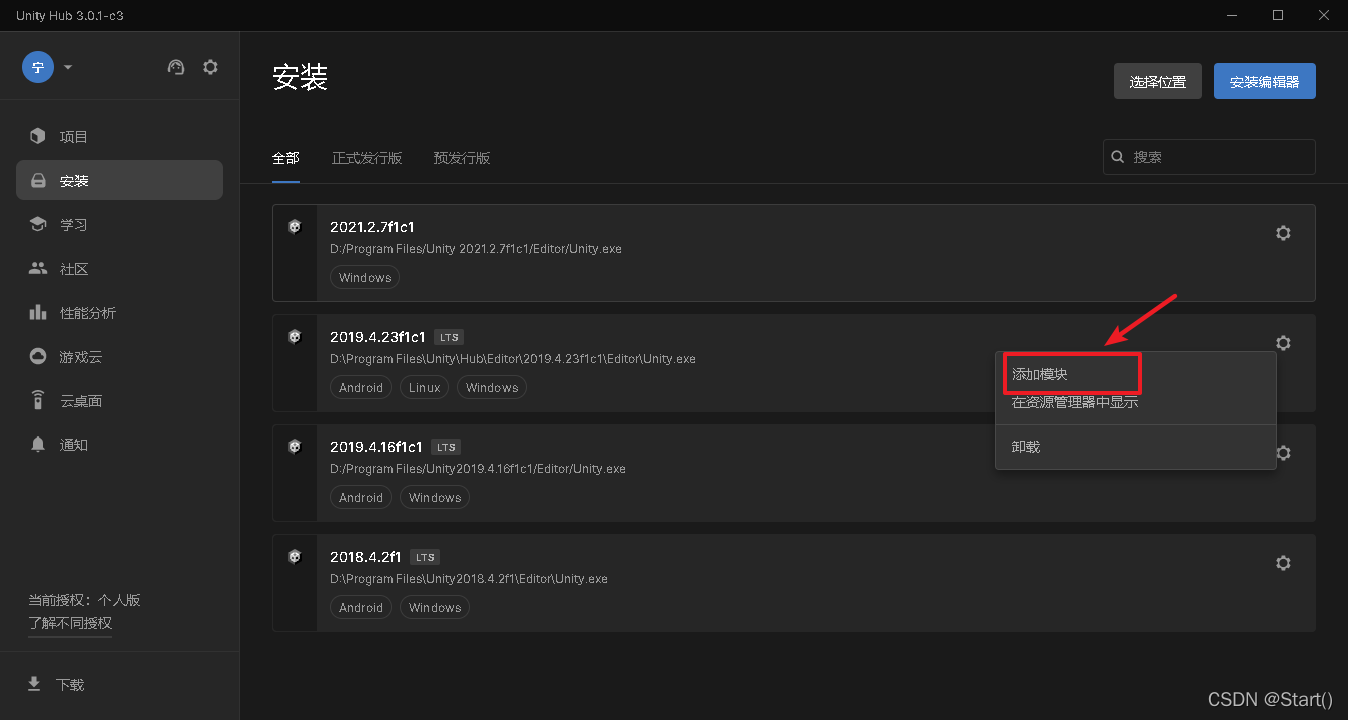
Task: Click Android tag under 2019.4.16f1c1
Action: [361, 498]
